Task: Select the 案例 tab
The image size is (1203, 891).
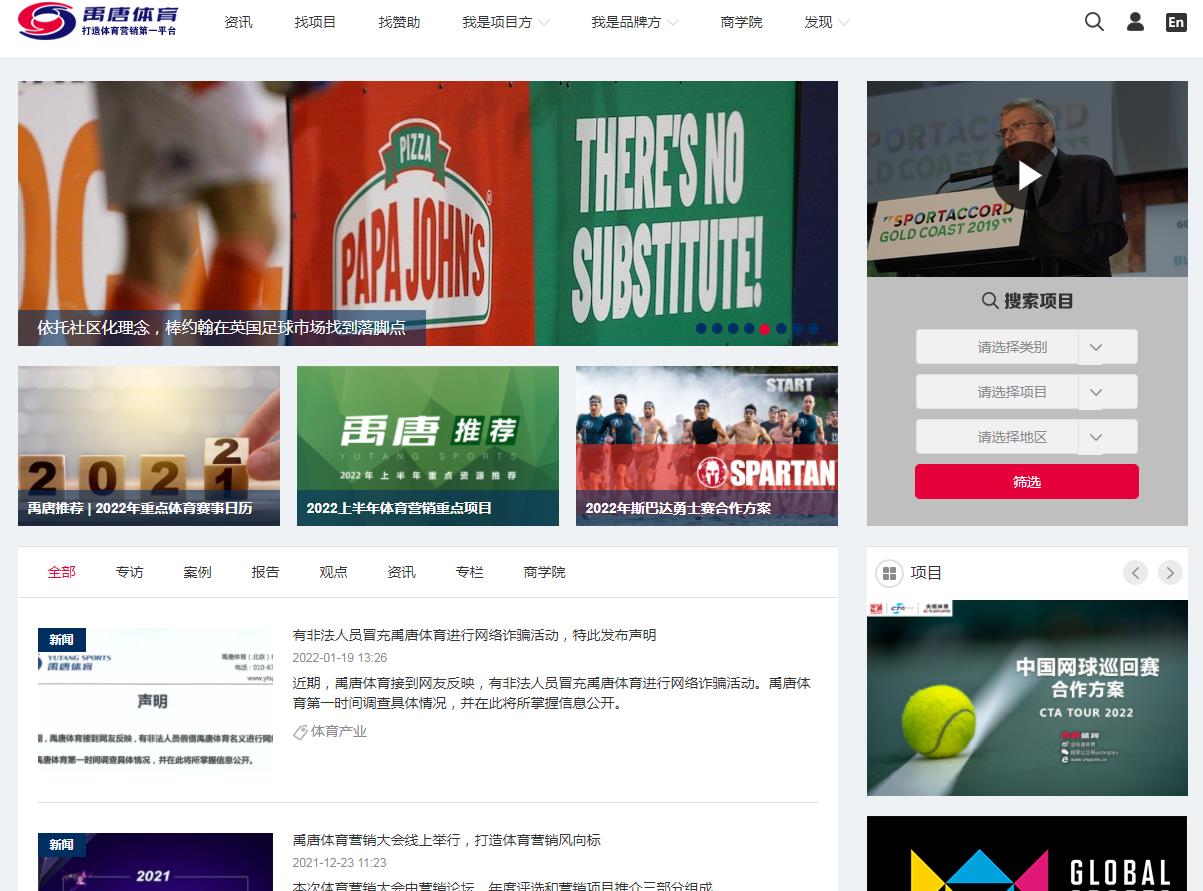Action: (197, 572)
